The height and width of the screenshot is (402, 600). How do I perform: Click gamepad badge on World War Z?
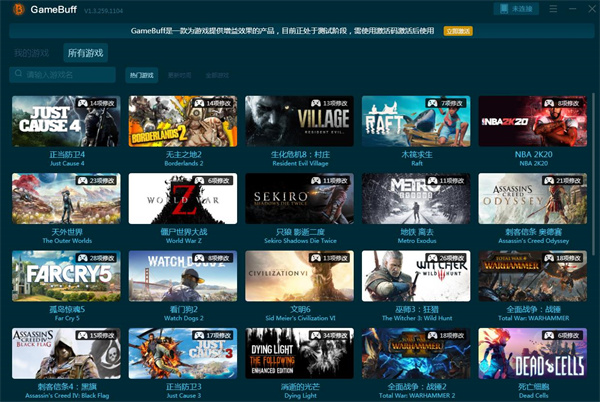pyautogui.click(x=212, y=181)
